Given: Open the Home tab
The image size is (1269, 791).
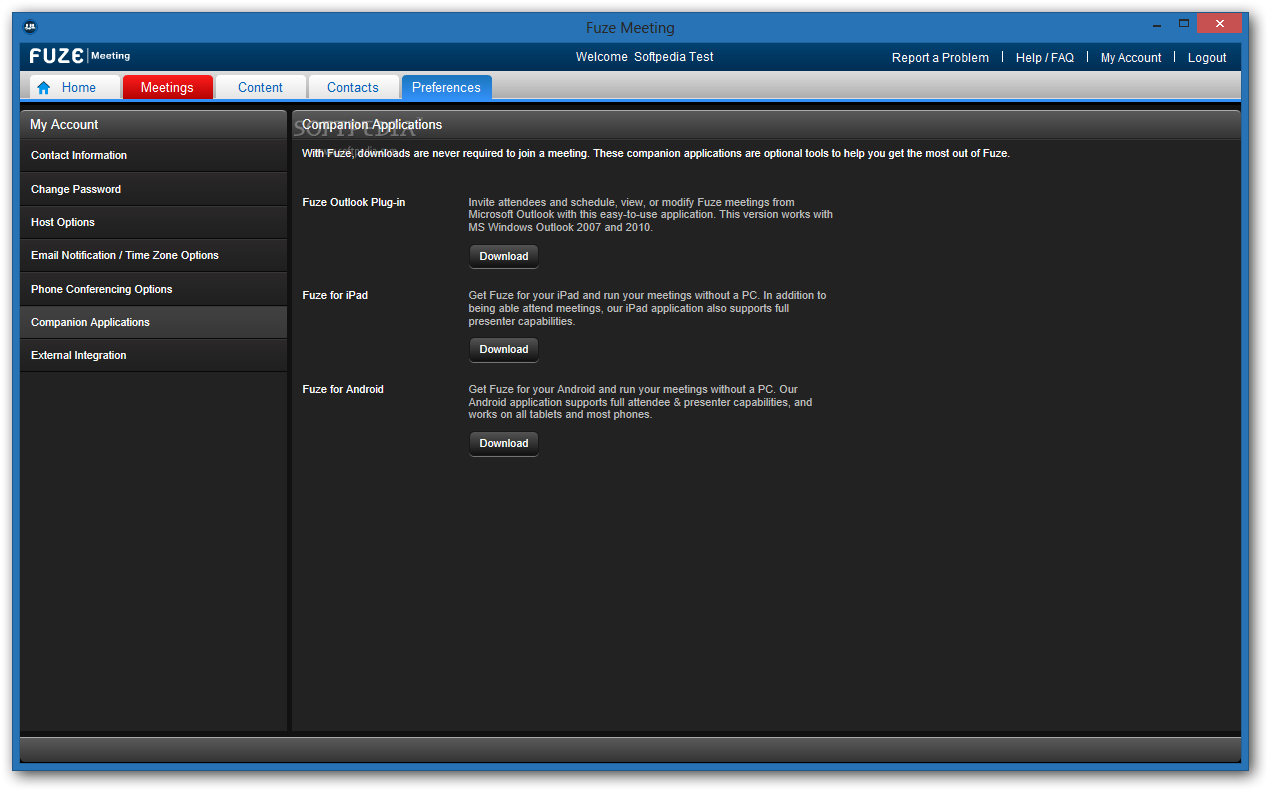Looking at the screenshot, I should click(x=75, y=88).
